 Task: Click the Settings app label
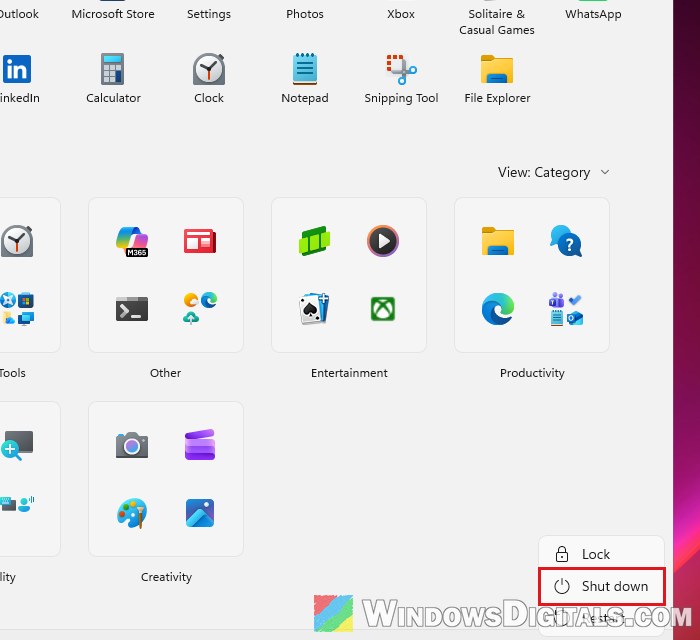tap(209, 14)
